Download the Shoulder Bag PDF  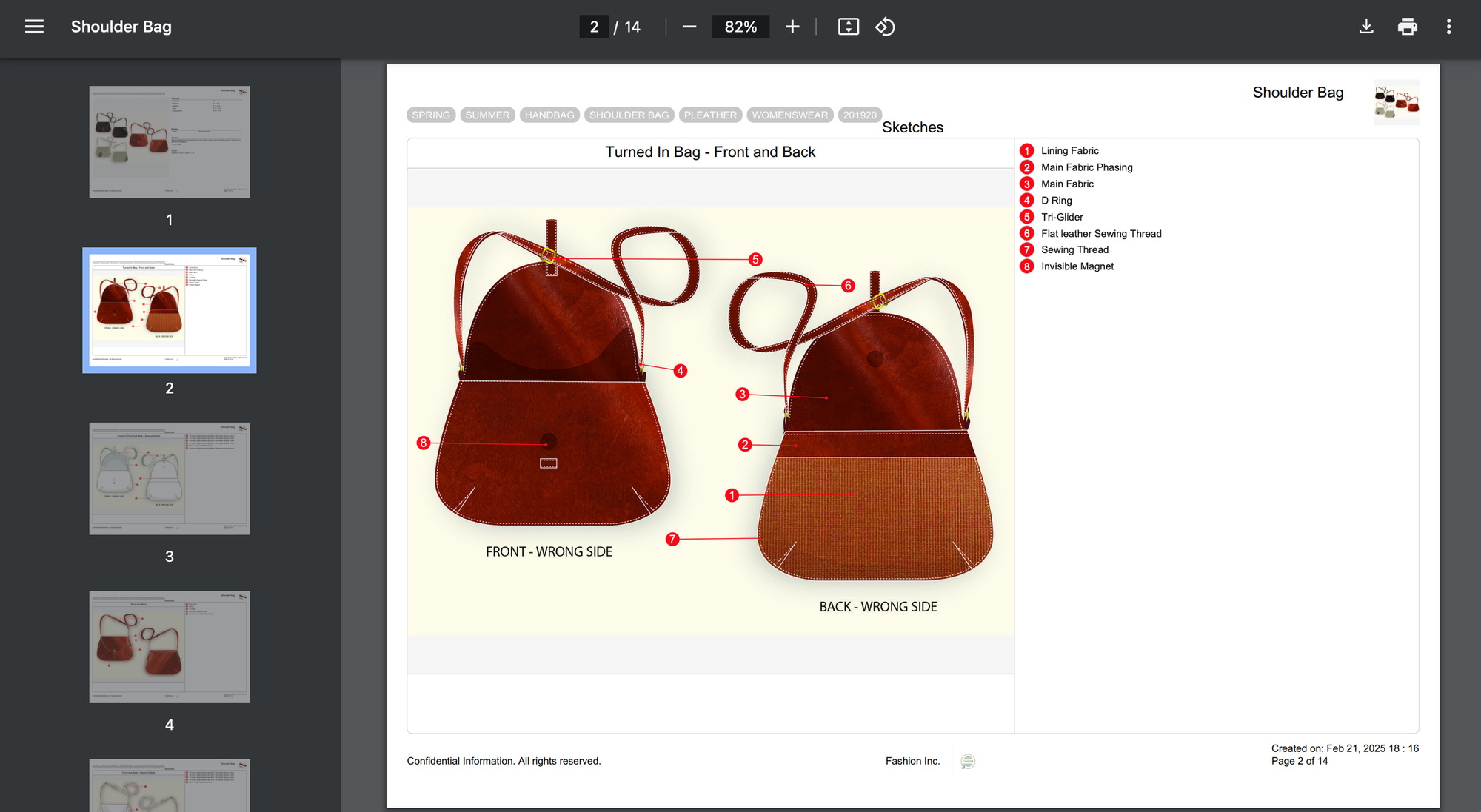(1366, 27)
